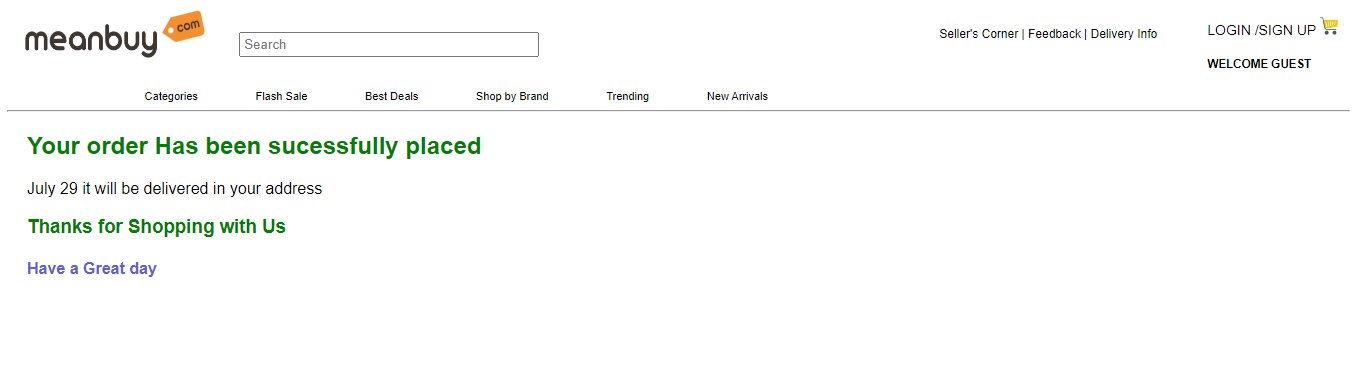Click the order successfully placed heading
Screen dimensions: 1358x374
coord(254,146)
